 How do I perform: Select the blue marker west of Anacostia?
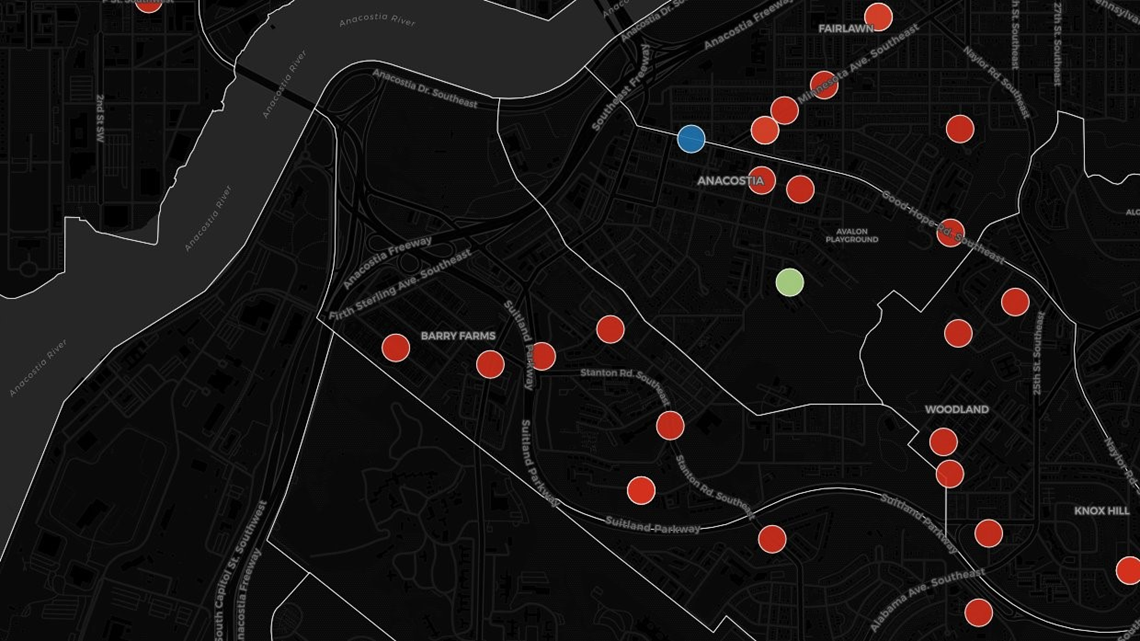click(x=690, y=140)
